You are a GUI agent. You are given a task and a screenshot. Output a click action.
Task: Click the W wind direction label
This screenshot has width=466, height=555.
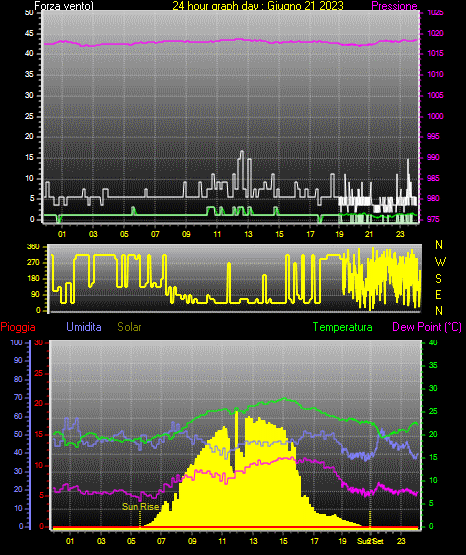[x=440, y=262]
